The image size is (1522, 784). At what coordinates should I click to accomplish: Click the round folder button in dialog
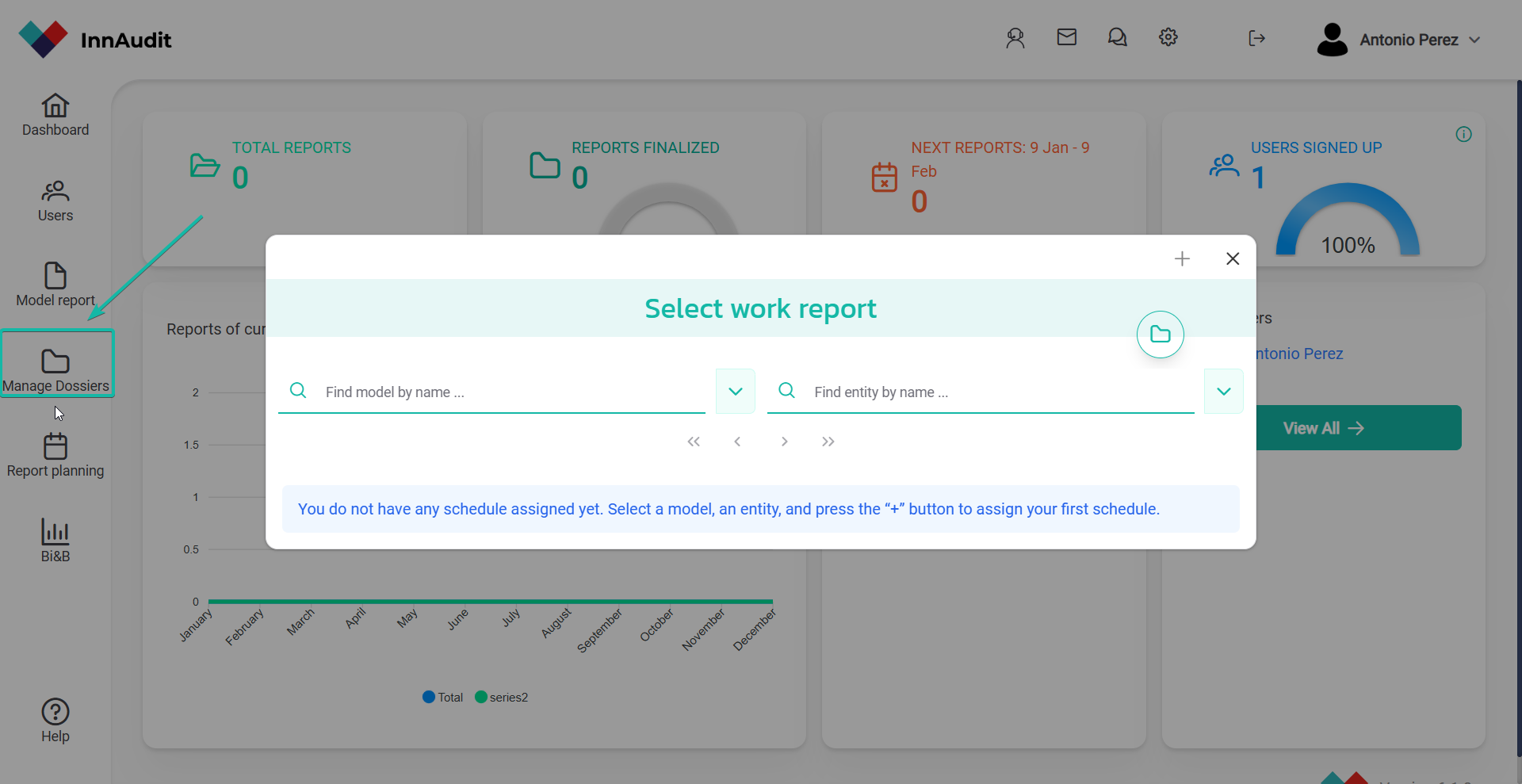1160,335
